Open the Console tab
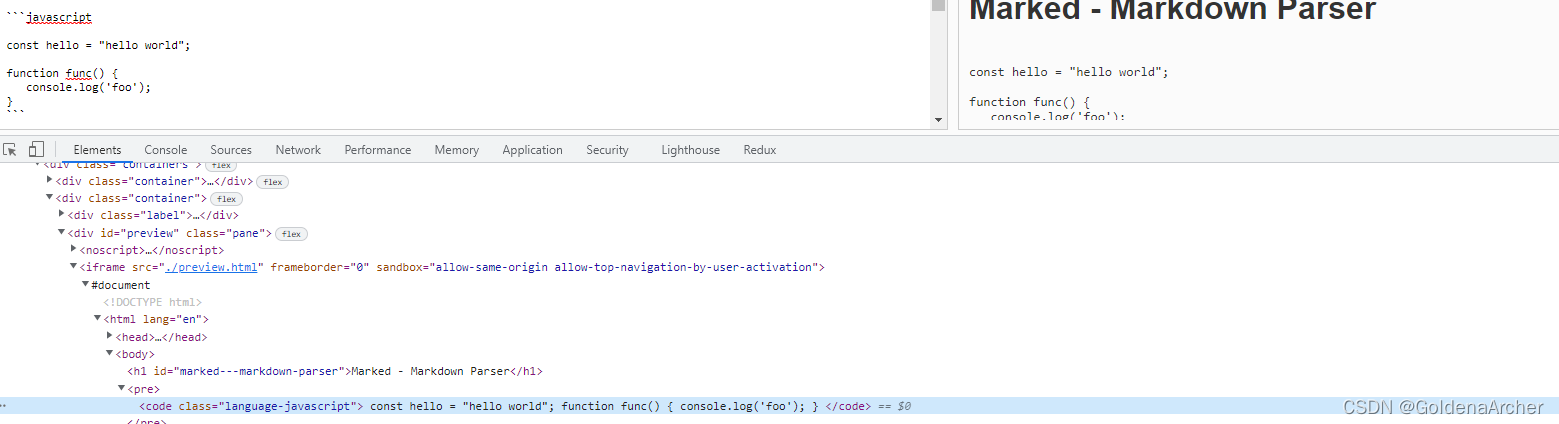This screenshot has height=424, width=1559. coord(166,150)
